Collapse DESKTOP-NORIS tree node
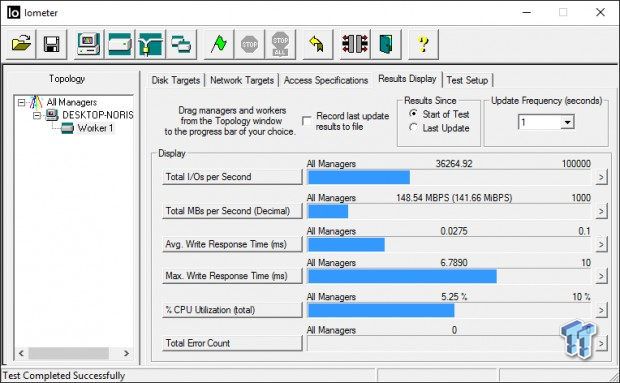The width and height of the screenshot is (620, 383). [37, 115]
